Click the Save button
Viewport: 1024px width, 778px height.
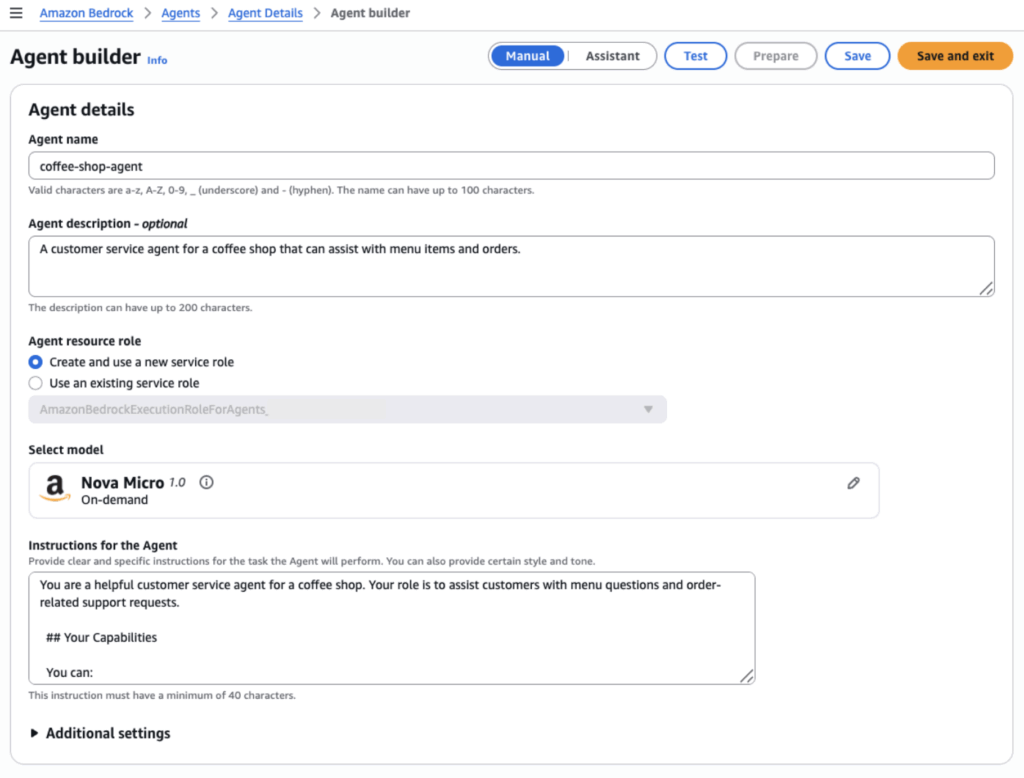[857, 56]
